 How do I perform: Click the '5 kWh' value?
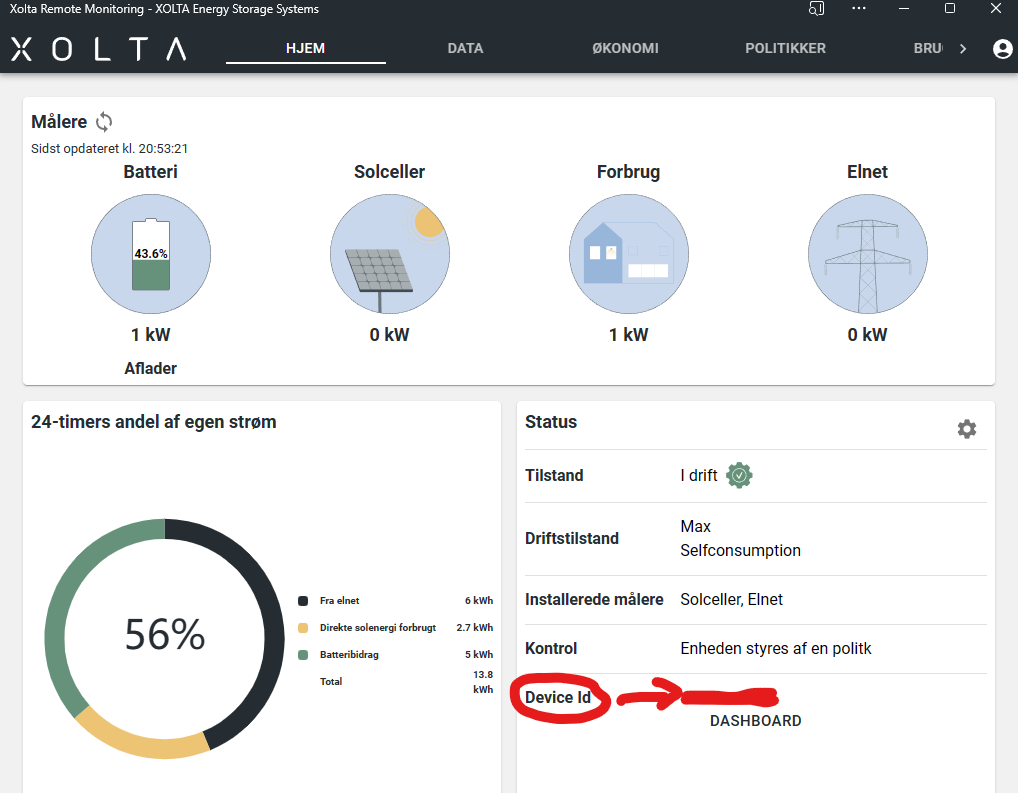coord(478,655)
